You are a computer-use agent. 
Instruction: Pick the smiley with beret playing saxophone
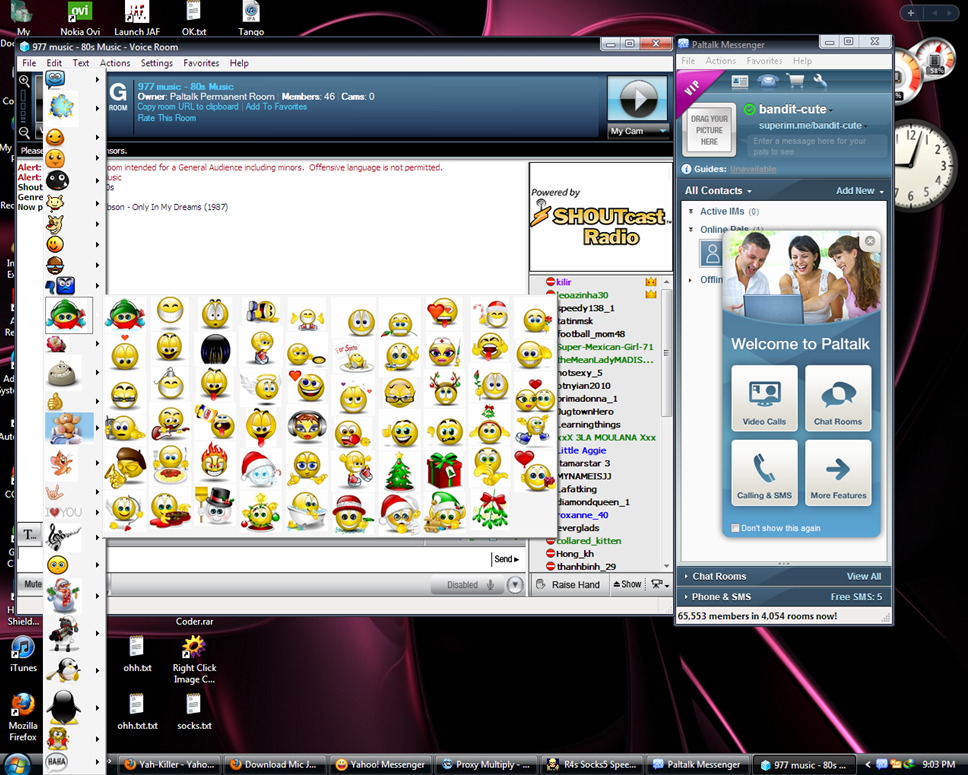pyautogui.click(x=125, y=469)
